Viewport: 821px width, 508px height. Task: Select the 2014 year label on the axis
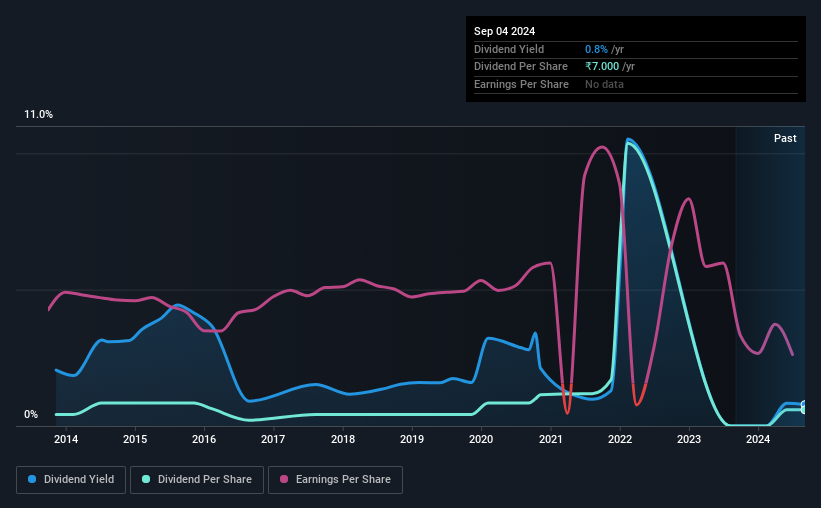[x=66, y=439]
